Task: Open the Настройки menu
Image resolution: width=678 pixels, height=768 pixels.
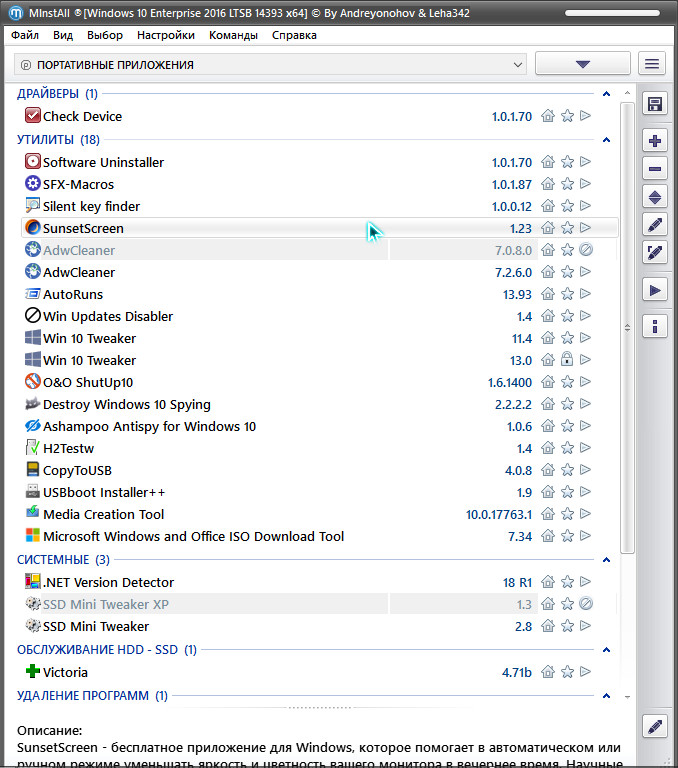Action: (166, 35)
